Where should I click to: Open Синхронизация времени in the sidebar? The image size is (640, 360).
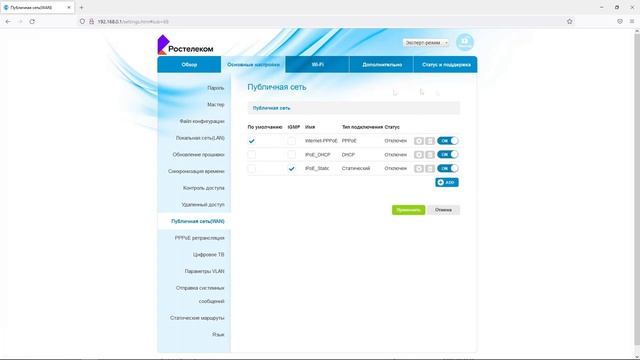coord(196,171)
